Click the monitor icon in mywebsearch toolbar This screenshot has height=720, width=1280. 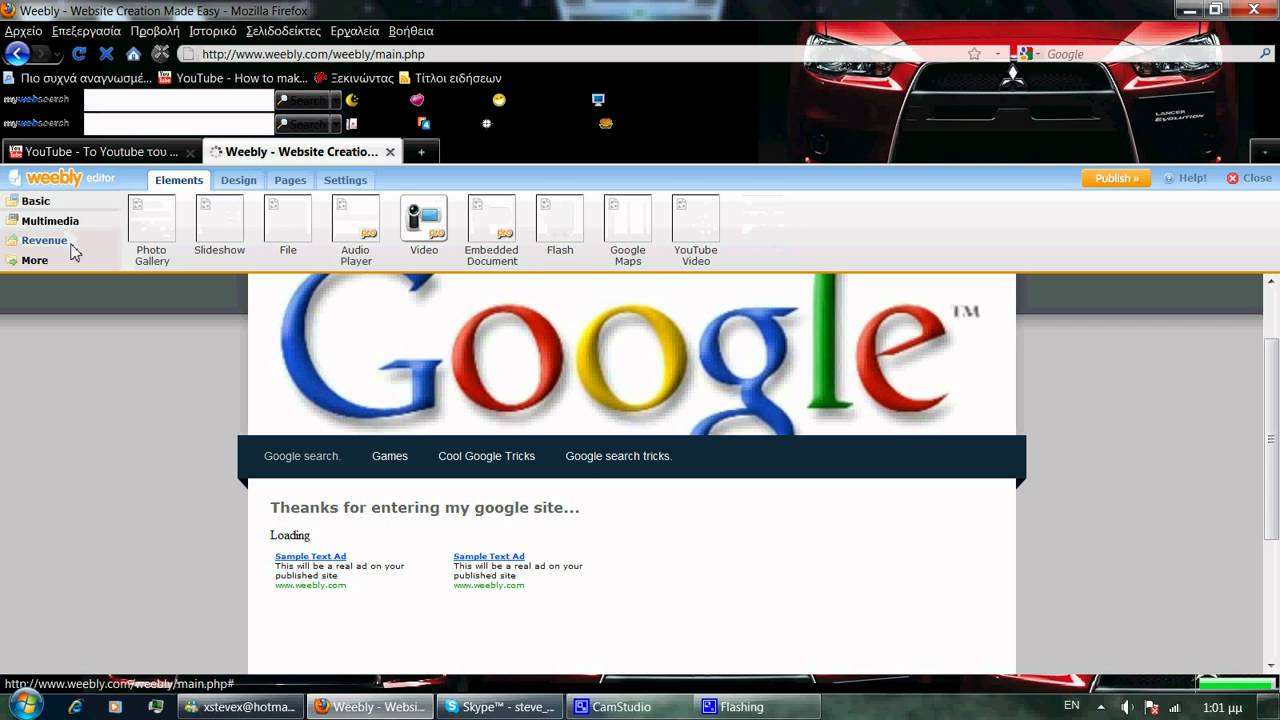click(598, 100)
